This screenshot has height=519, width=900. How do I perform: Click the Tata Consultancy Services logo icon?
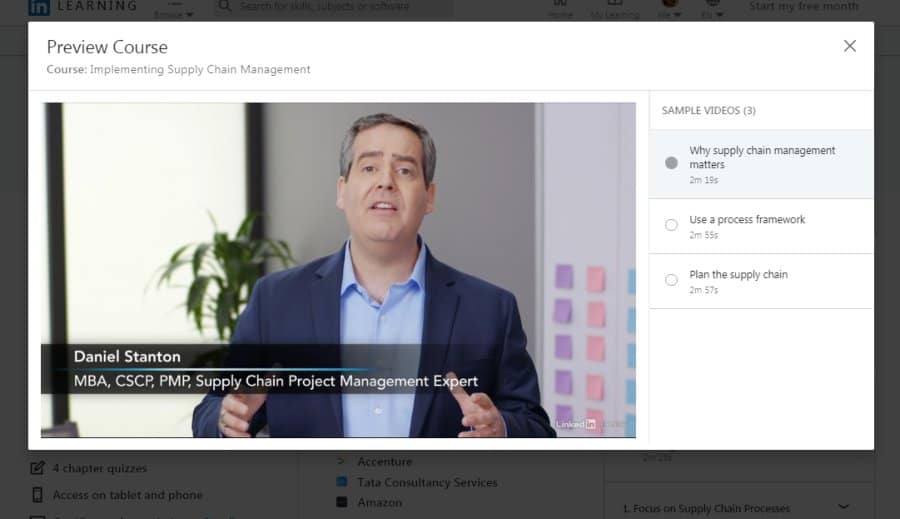pos(342,482)
